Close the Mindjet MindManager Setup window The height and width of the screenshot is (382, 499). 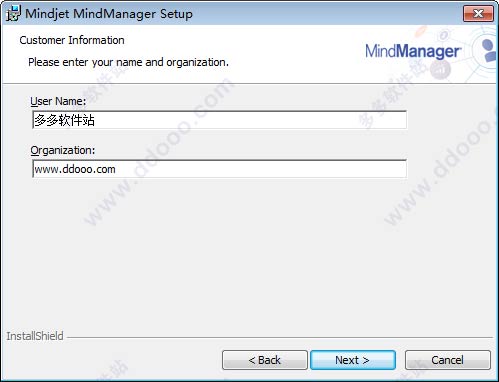(x=478, y=14)
